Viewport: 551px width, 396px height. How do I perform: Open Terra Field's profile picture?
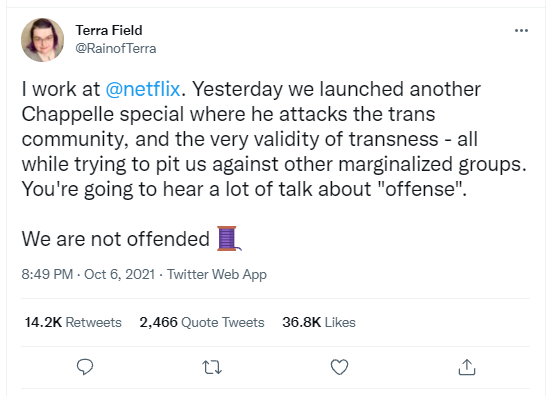pos(43,40)
